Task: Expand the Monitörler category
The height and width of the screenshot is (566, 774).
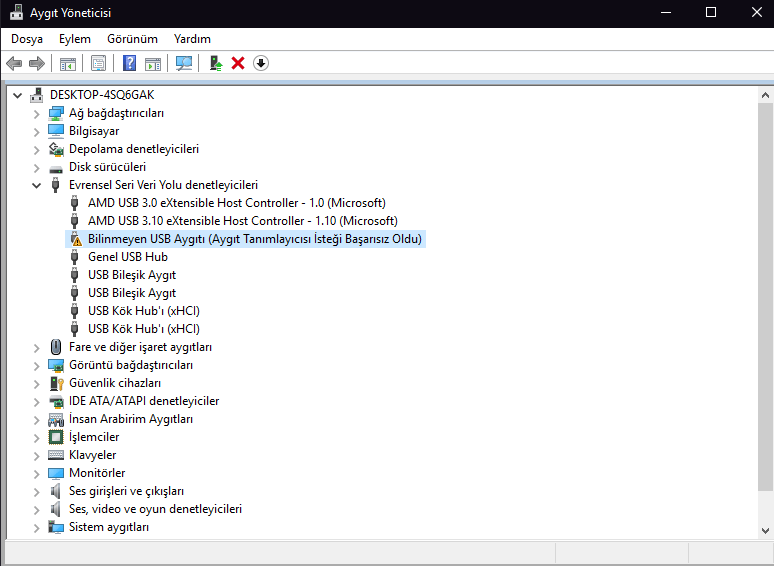Action: 36,474
